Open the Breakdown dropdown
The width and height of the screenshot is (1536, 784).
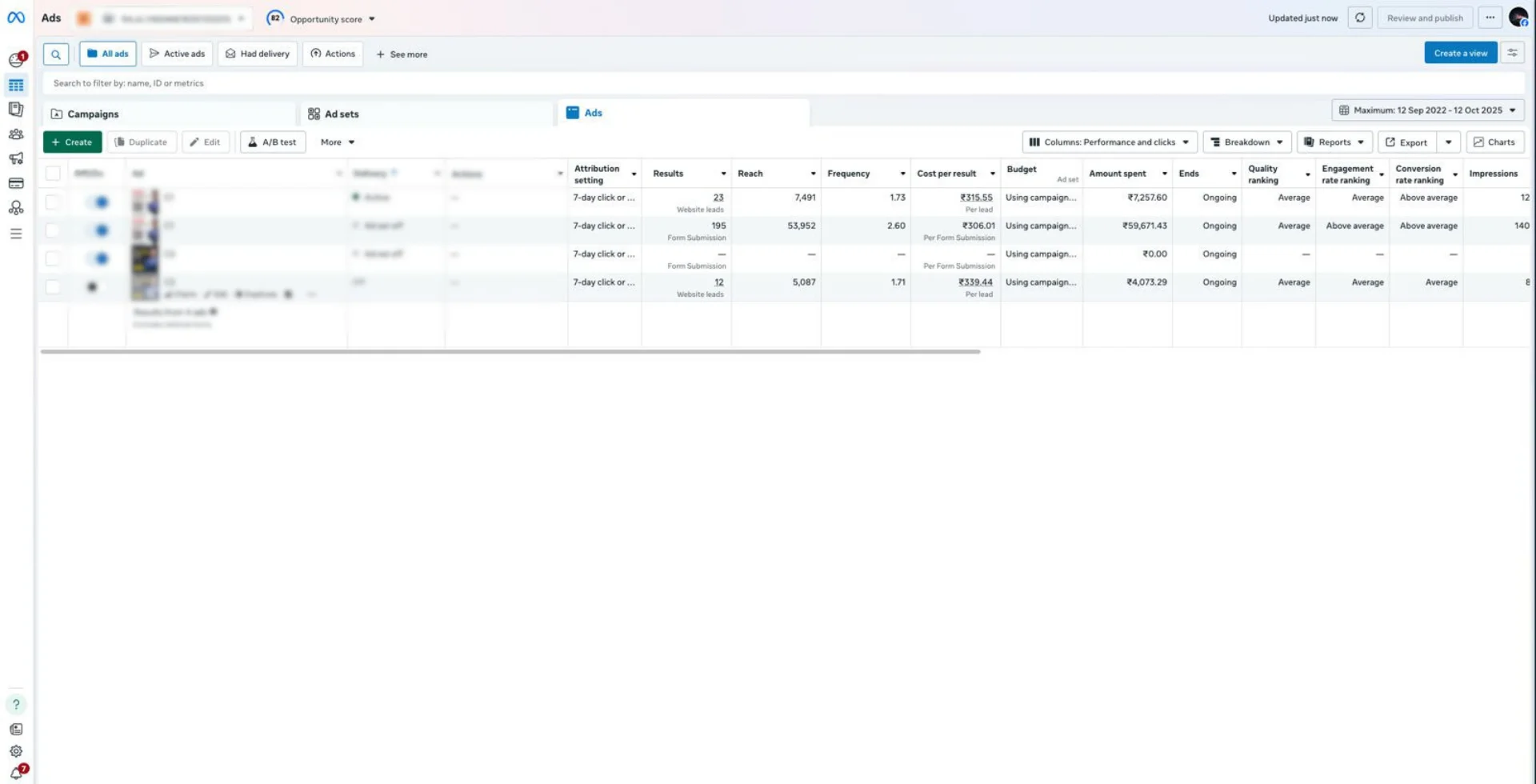pyautogui.click(x=1246, y=142)
